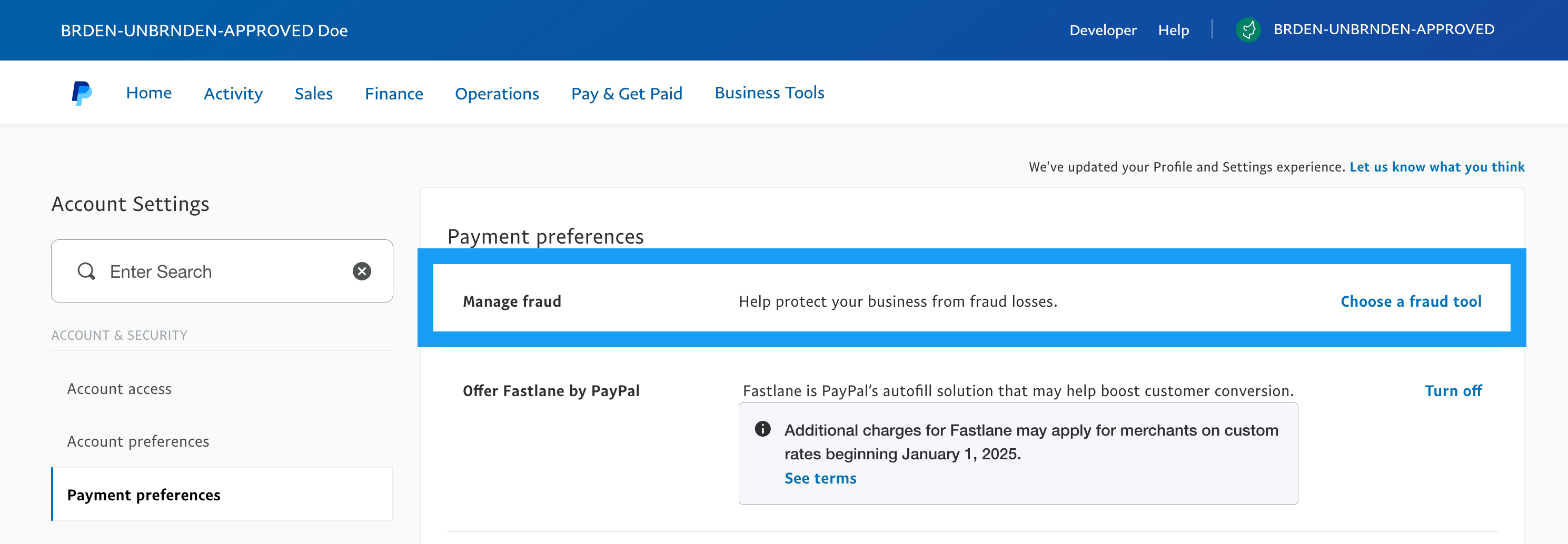Open the Help link in header
1568x544 pixels.
coord(1173,31)
